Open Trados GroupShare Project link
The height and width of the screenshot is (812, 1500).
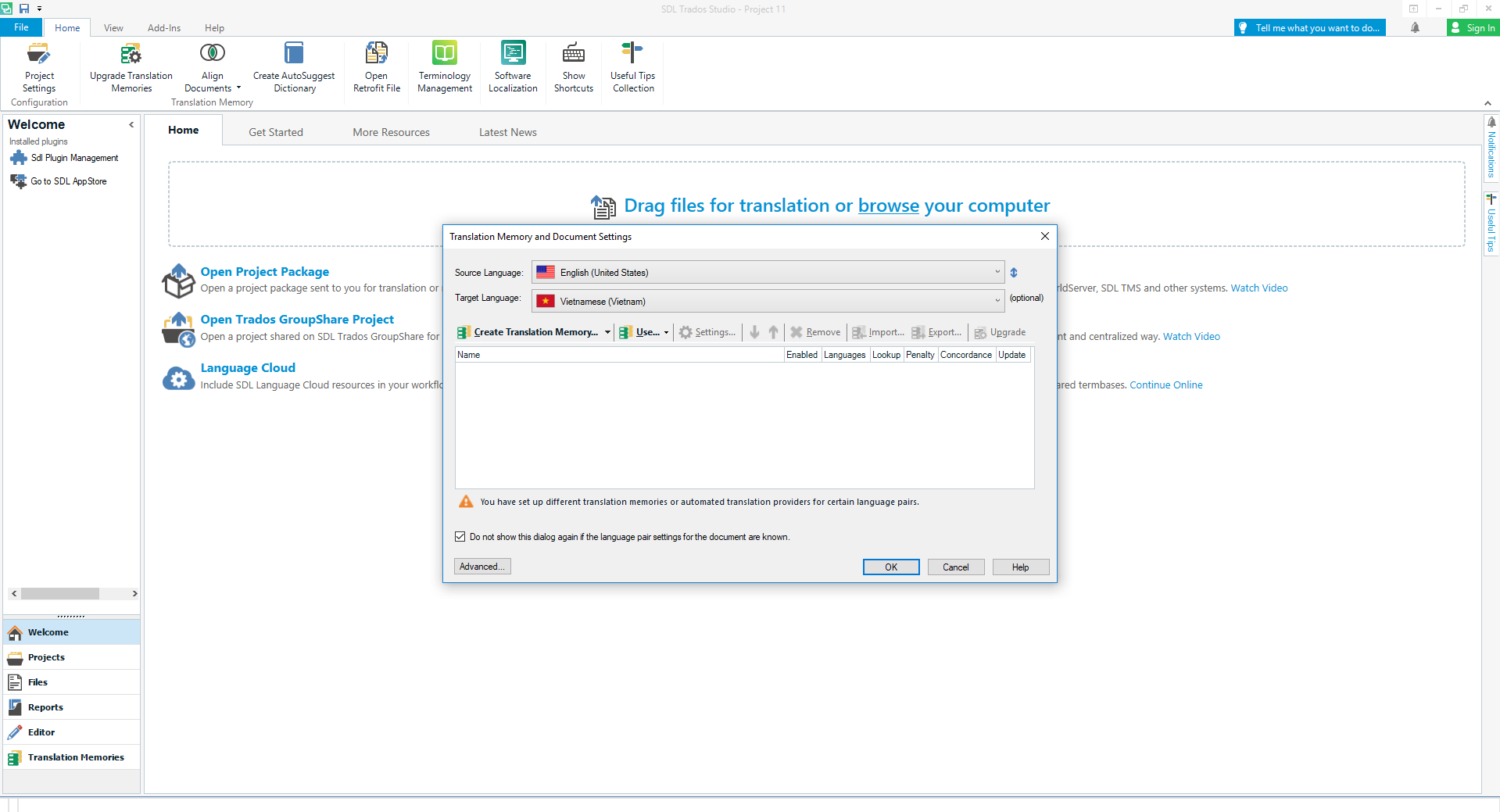point(297,320)
